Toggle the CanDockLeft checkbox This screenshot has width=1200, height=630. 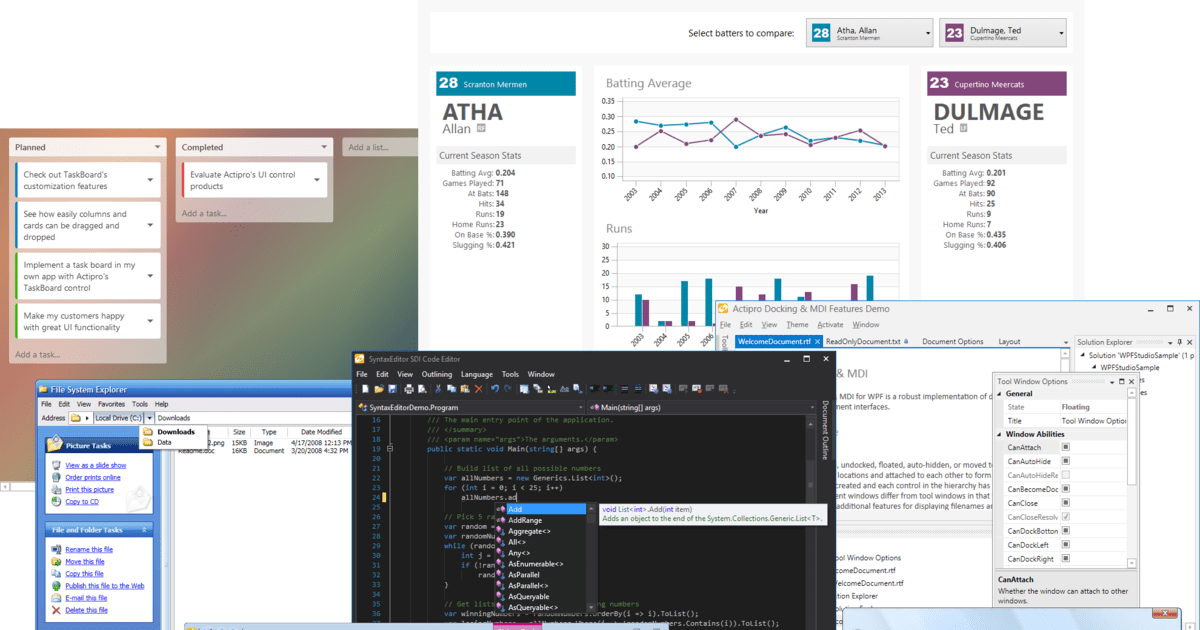pyautogui.click(x=1066, y=545)
